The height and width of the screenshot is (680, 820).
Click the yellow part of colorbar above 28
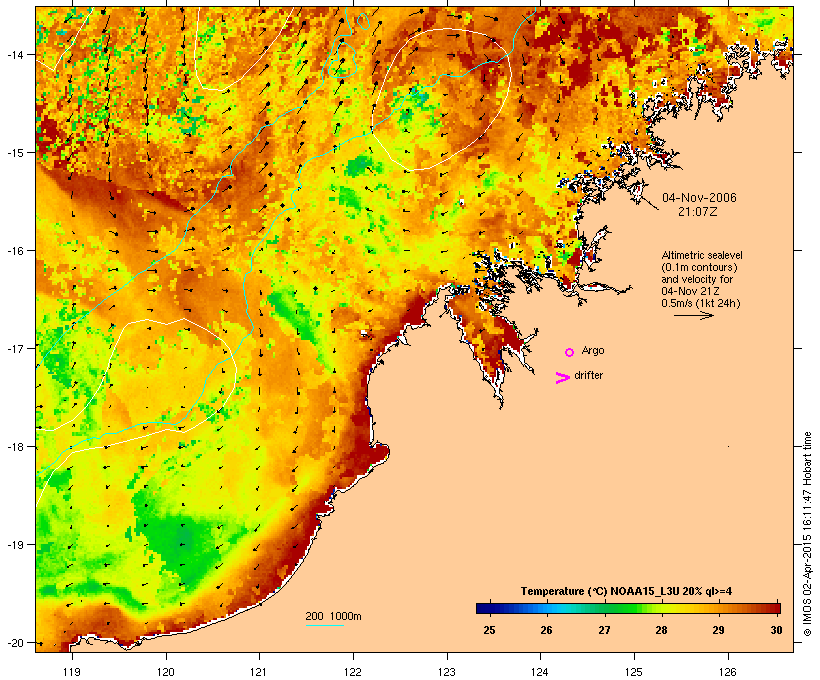tap(662, 608)
